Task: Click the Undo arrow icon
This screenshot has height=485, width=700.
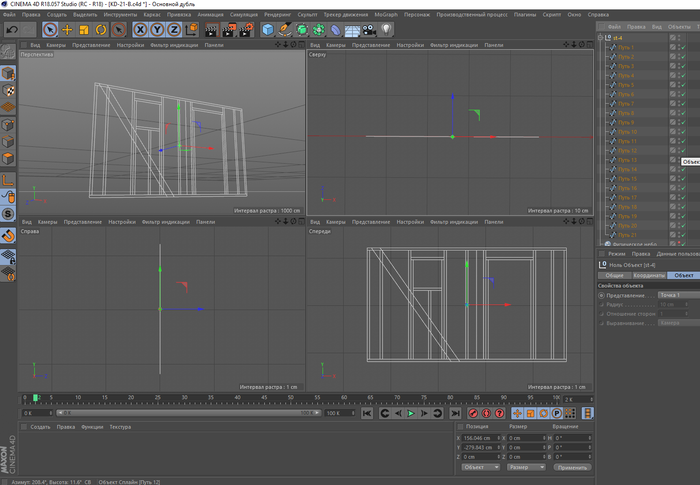Action: [x=11, y=30]
